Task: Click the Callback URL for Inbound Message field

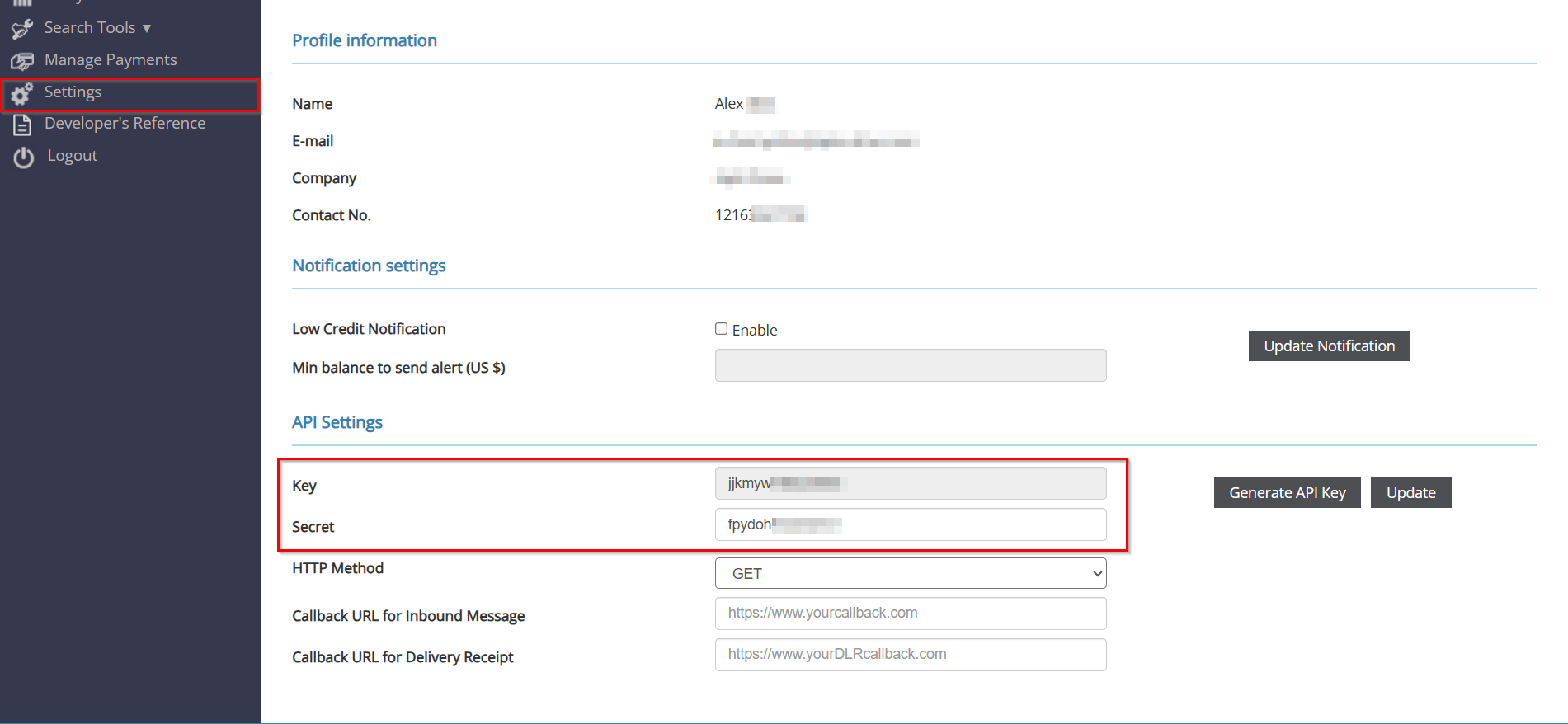Action: (910, 614)
